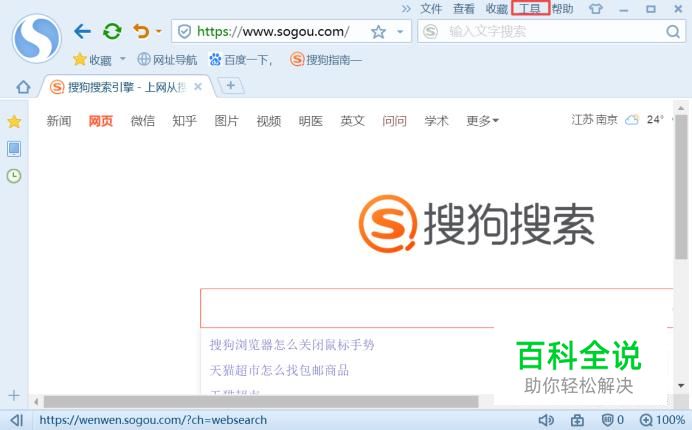Screen dimensions: 692x430
Task: Click the shield security icon in address bar
Action: pos(184,31)
